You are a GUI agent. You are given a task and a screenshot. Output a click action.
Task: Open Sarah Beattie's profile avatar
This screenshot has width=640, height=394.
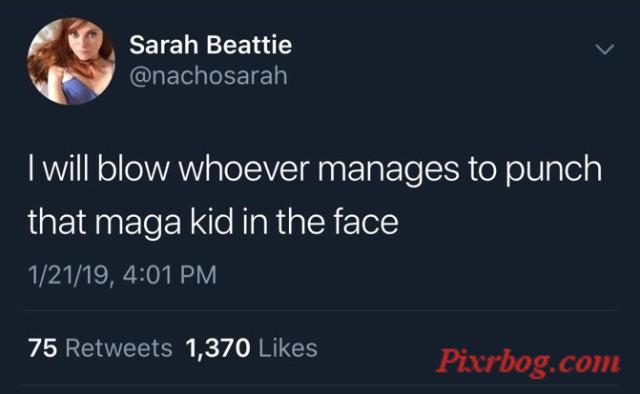tap(71, 61)
